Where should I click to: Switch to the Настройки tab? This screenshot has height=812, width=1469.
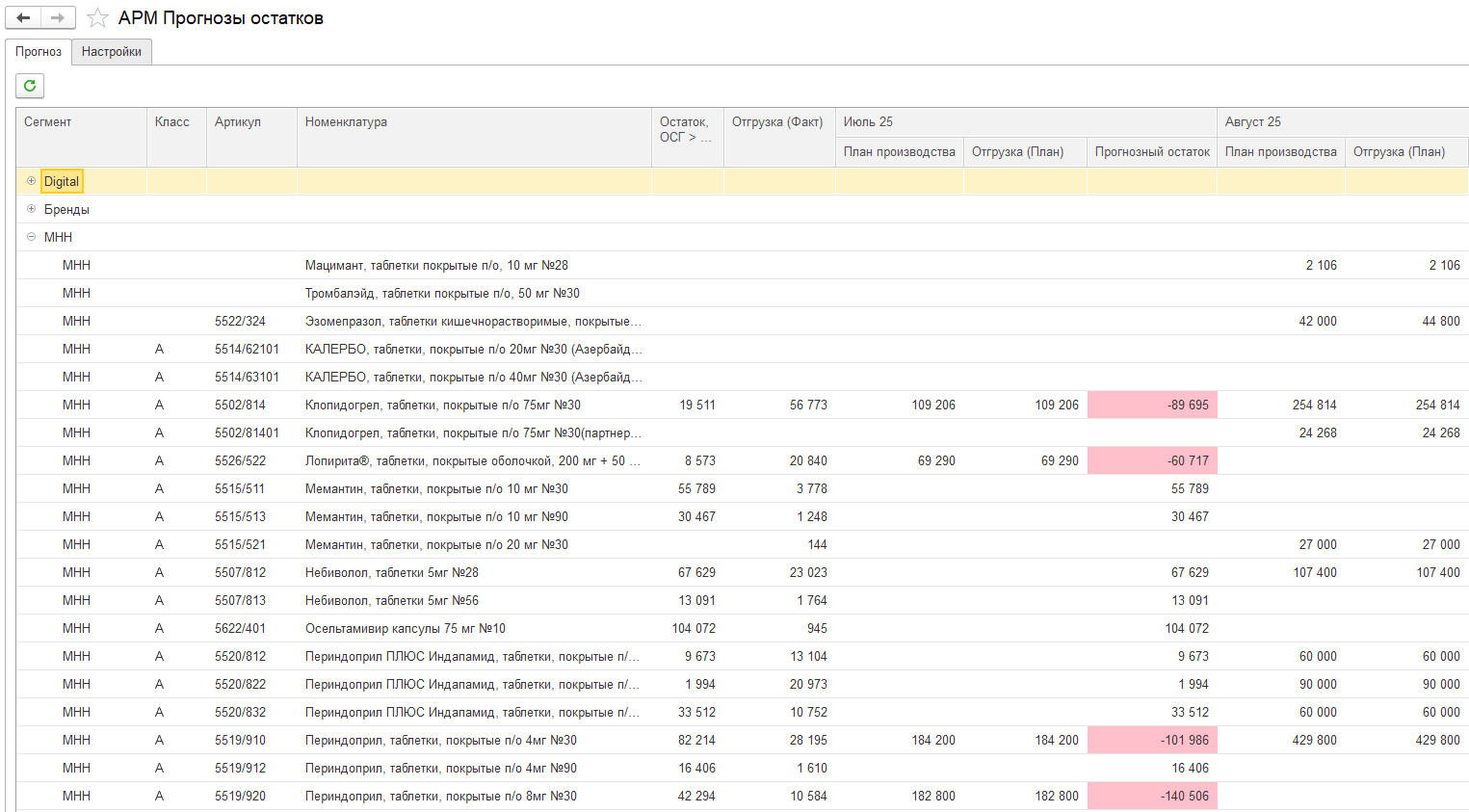click(x=112, y=52)
